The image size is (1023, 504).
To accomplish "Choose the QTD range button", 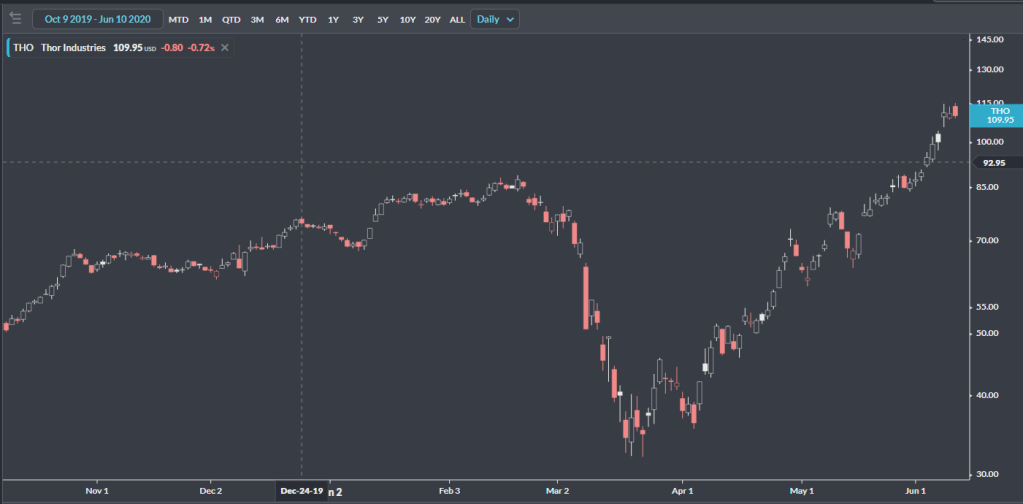I will 231,19.
